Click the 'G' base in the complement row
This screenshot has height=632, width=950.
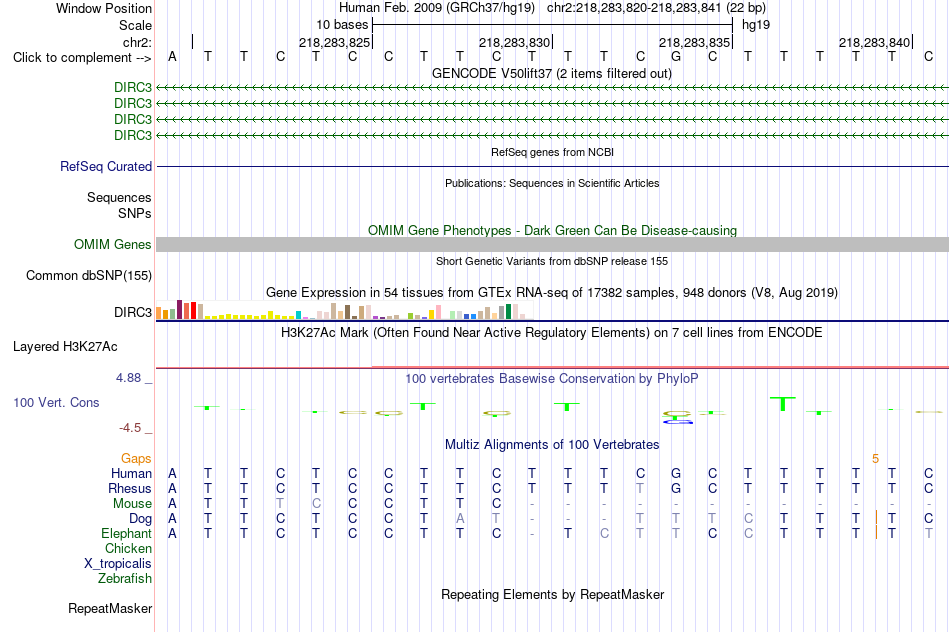pos(676,56)
